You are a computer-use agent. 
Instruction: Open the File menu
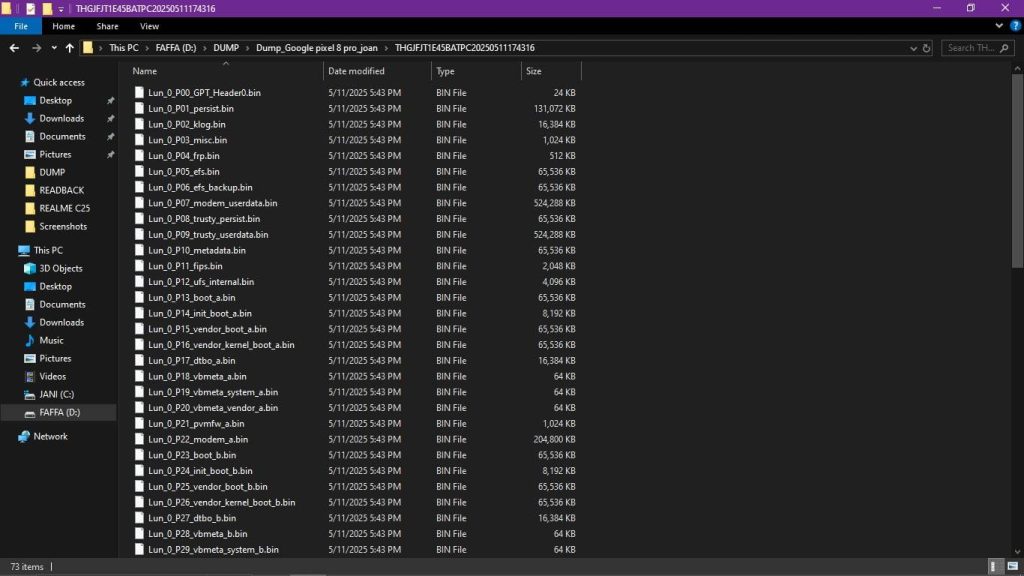coord(20,26)
